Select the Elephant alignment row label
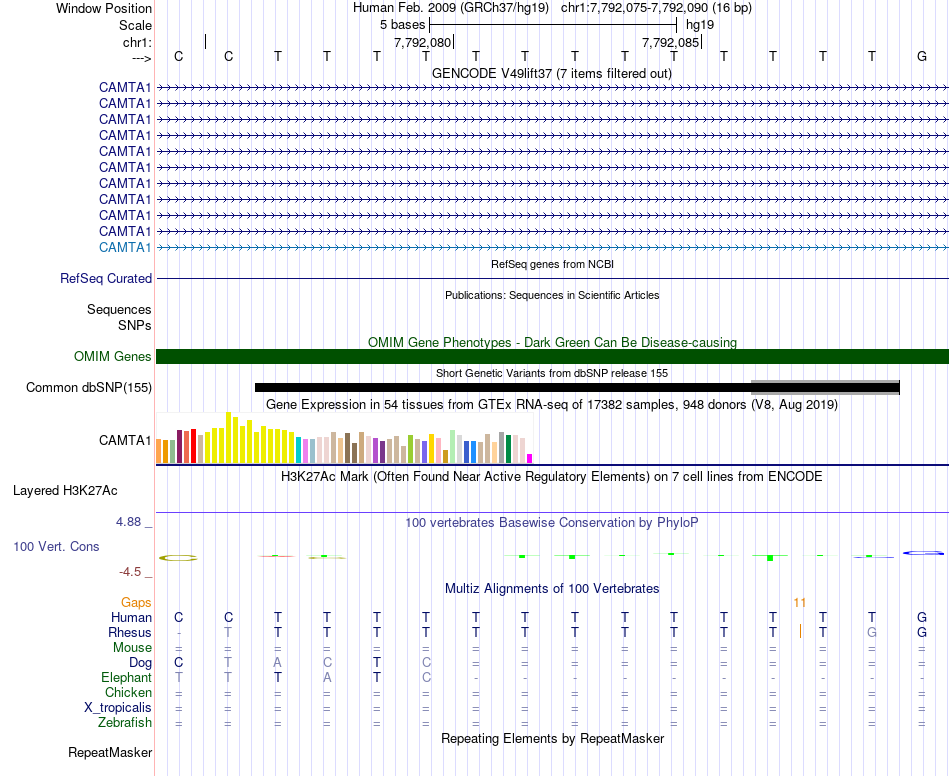The width and height of the screenshot is (950, 776). (x=126, y=677)
